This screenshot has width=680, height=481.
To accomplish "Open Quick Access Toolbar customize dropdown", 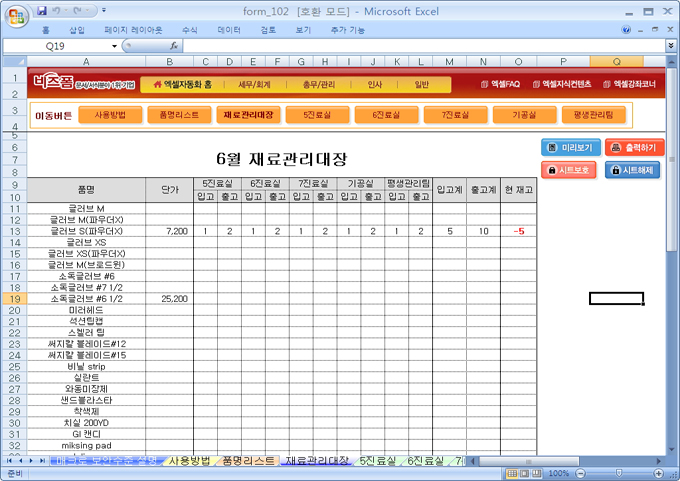I will [x=104, y=10].
